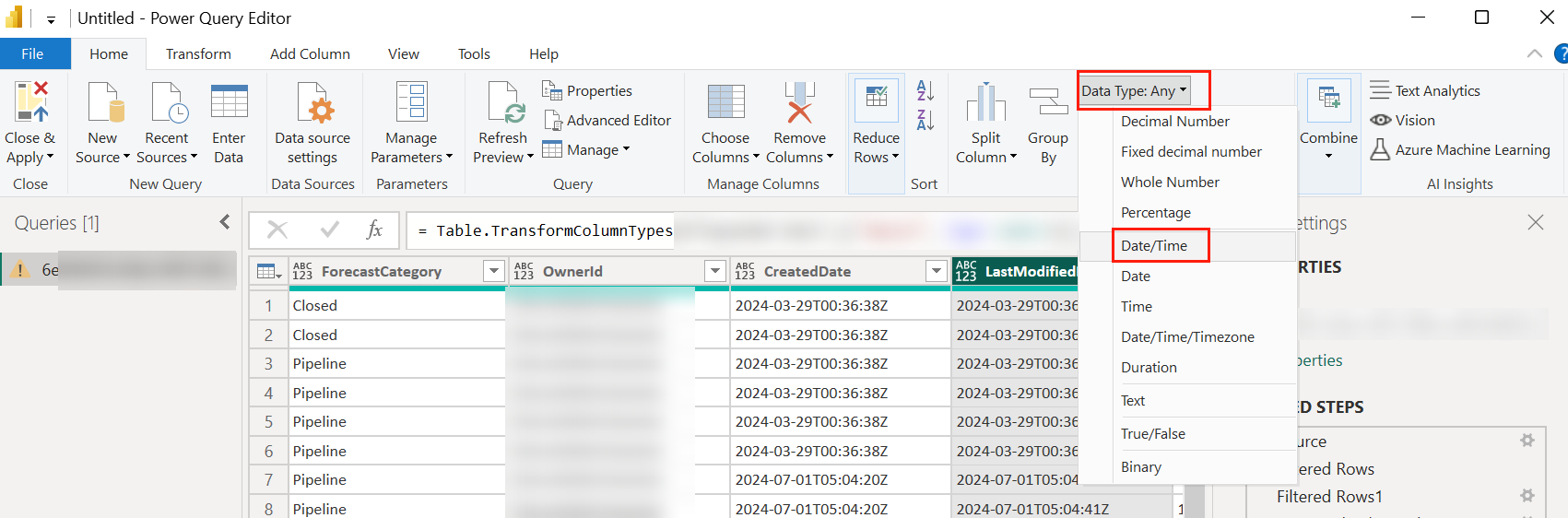Select Date/Time data type
1568x518 pixels.
click(x=1188, y=245)
